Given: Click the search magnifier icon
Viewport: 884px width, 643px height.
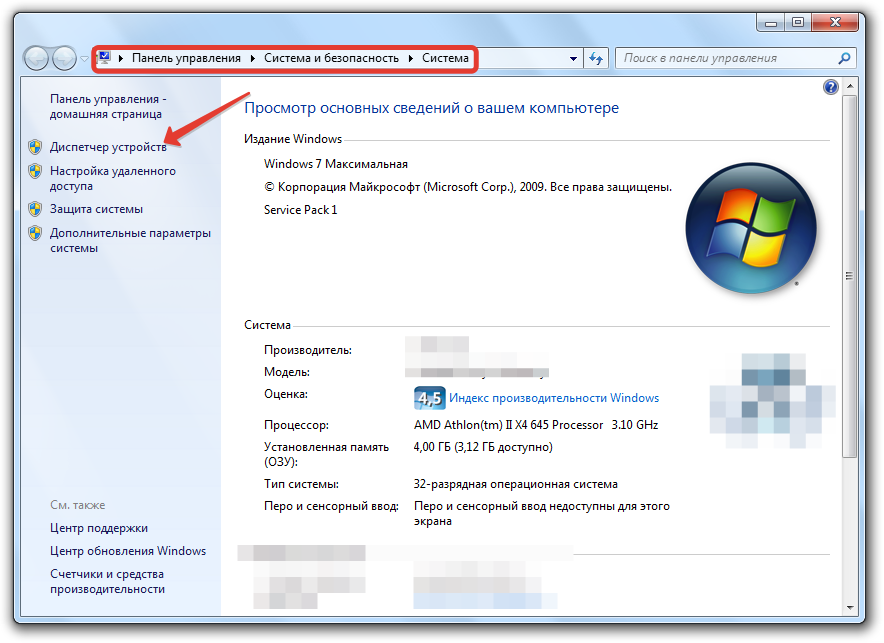Looking at the screenshot, I should tap(844, 58).
